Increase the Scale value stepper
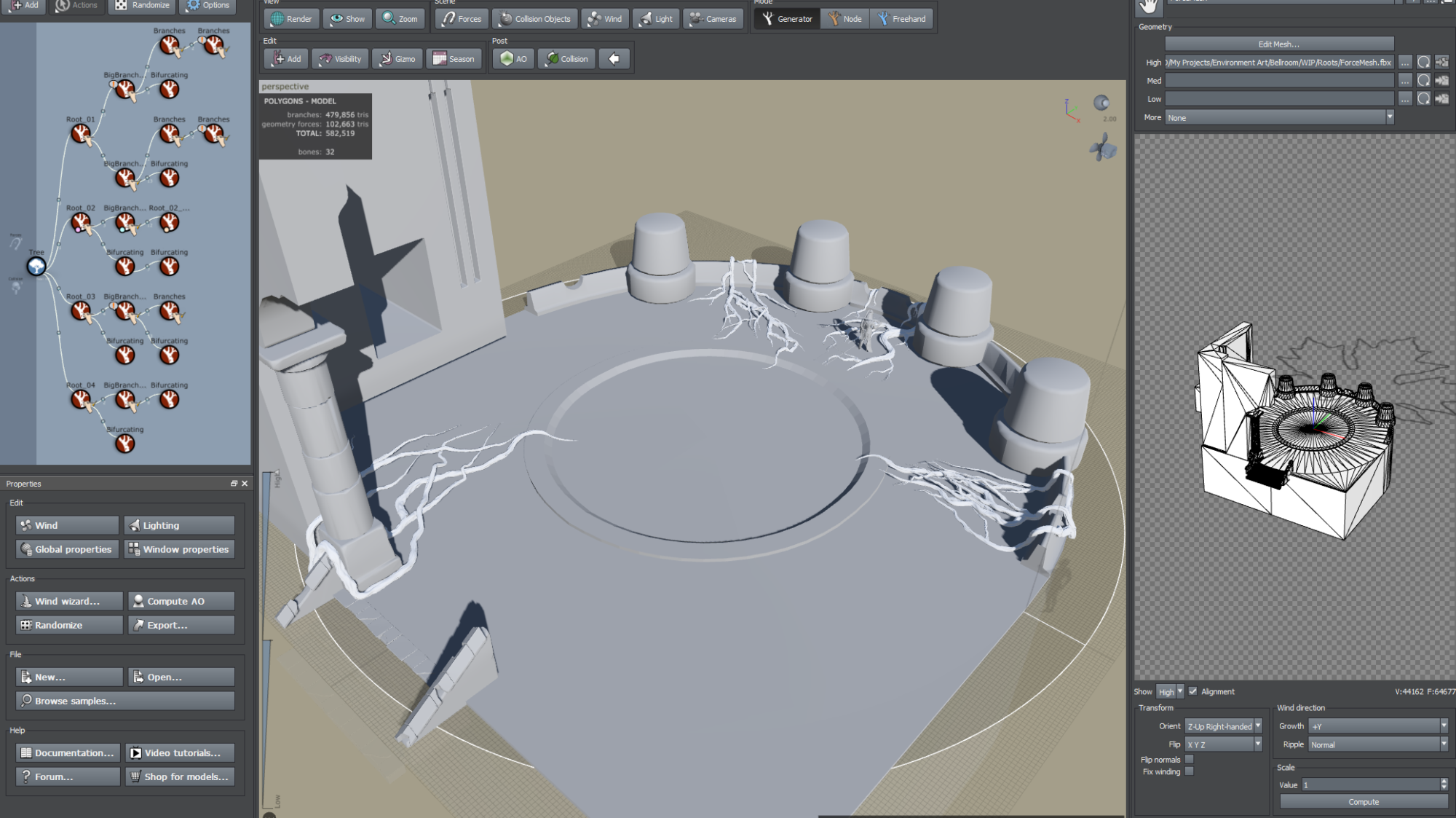 click(x=1444, y=782)
